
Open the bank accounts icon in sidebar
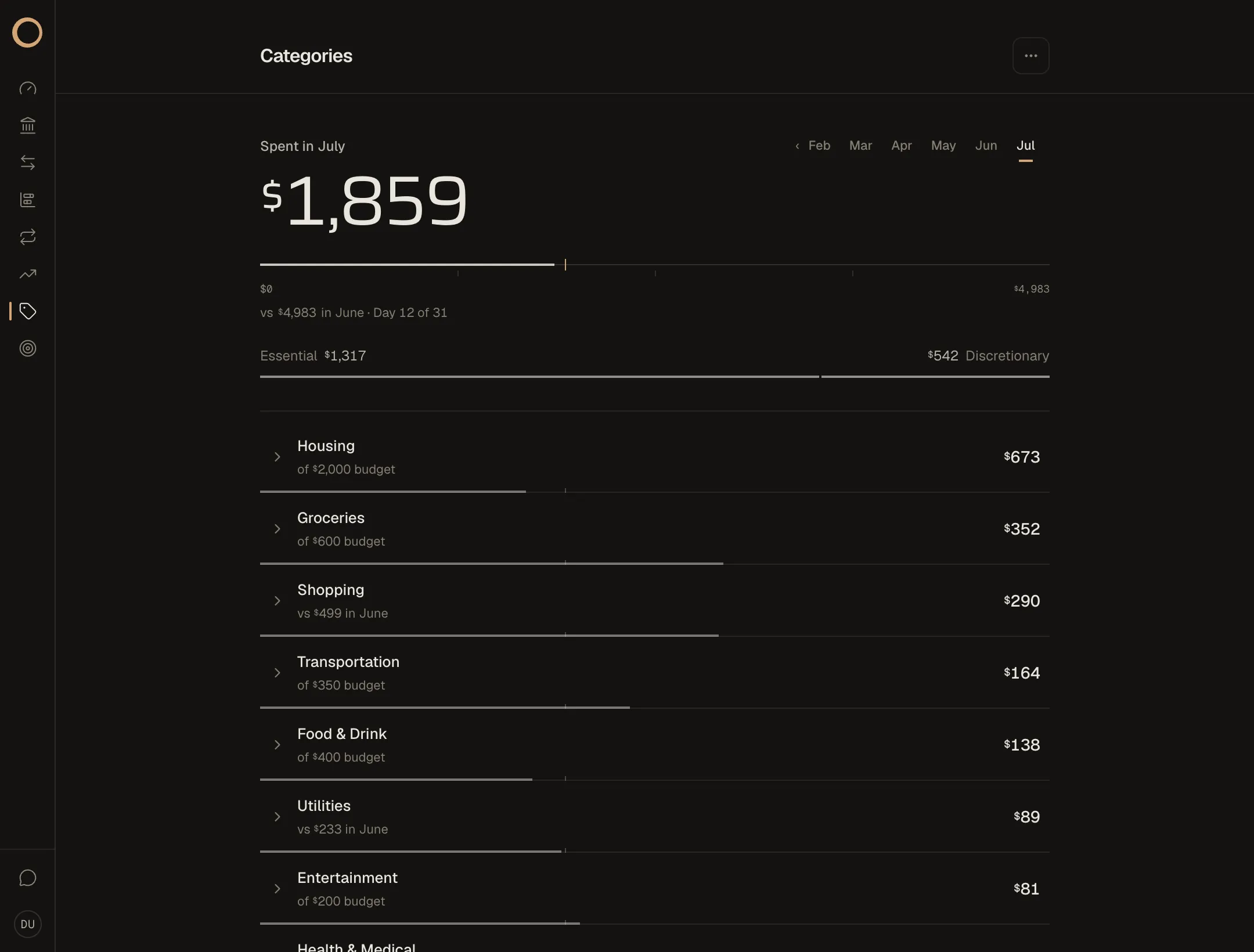[28, 125]
